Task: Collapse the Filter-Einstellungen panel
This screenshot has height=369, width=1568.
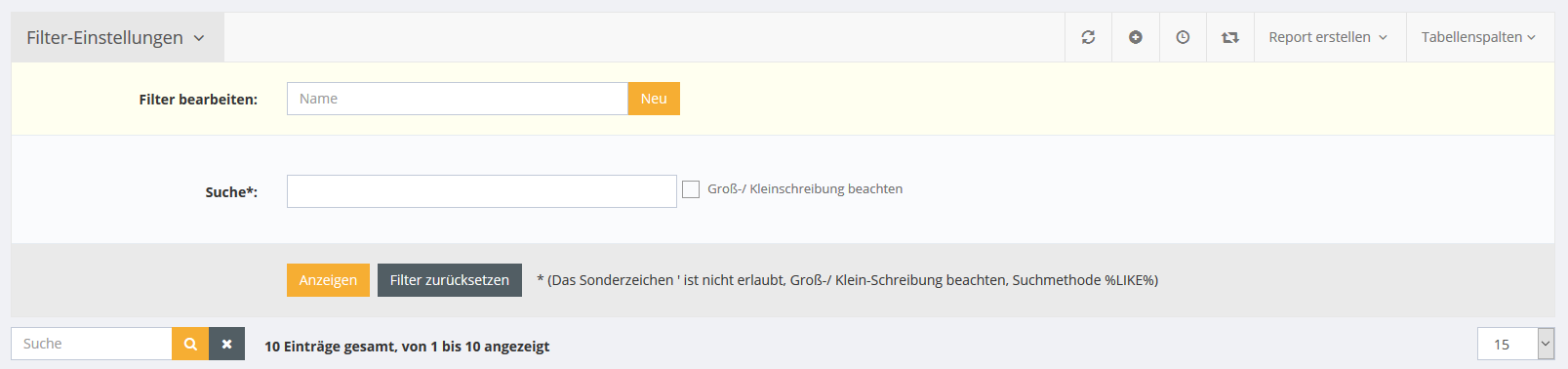Action: pyautogui.click(x=117, y=37)
